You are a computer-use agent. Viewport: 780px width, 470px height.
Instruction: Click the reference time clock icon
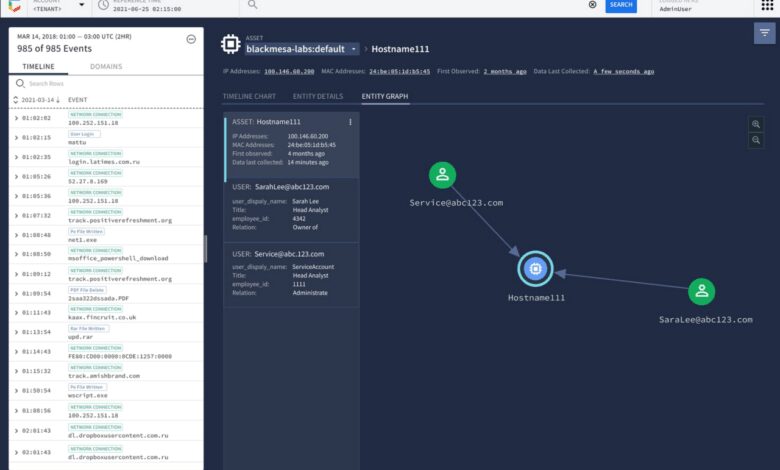click(x=103, y=5)
